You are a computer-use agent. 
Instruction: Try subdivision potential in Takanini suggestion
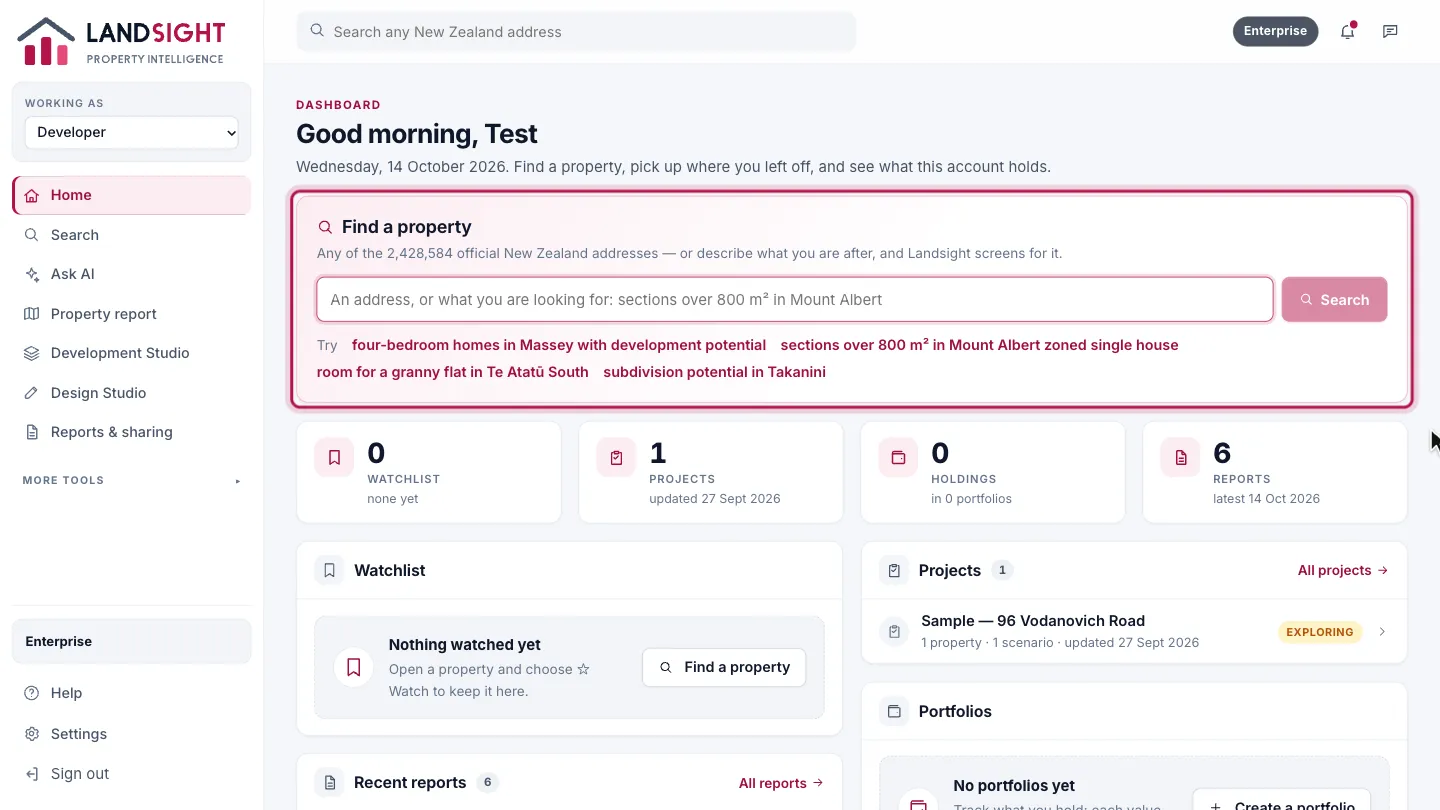click(x=714, y=372)
